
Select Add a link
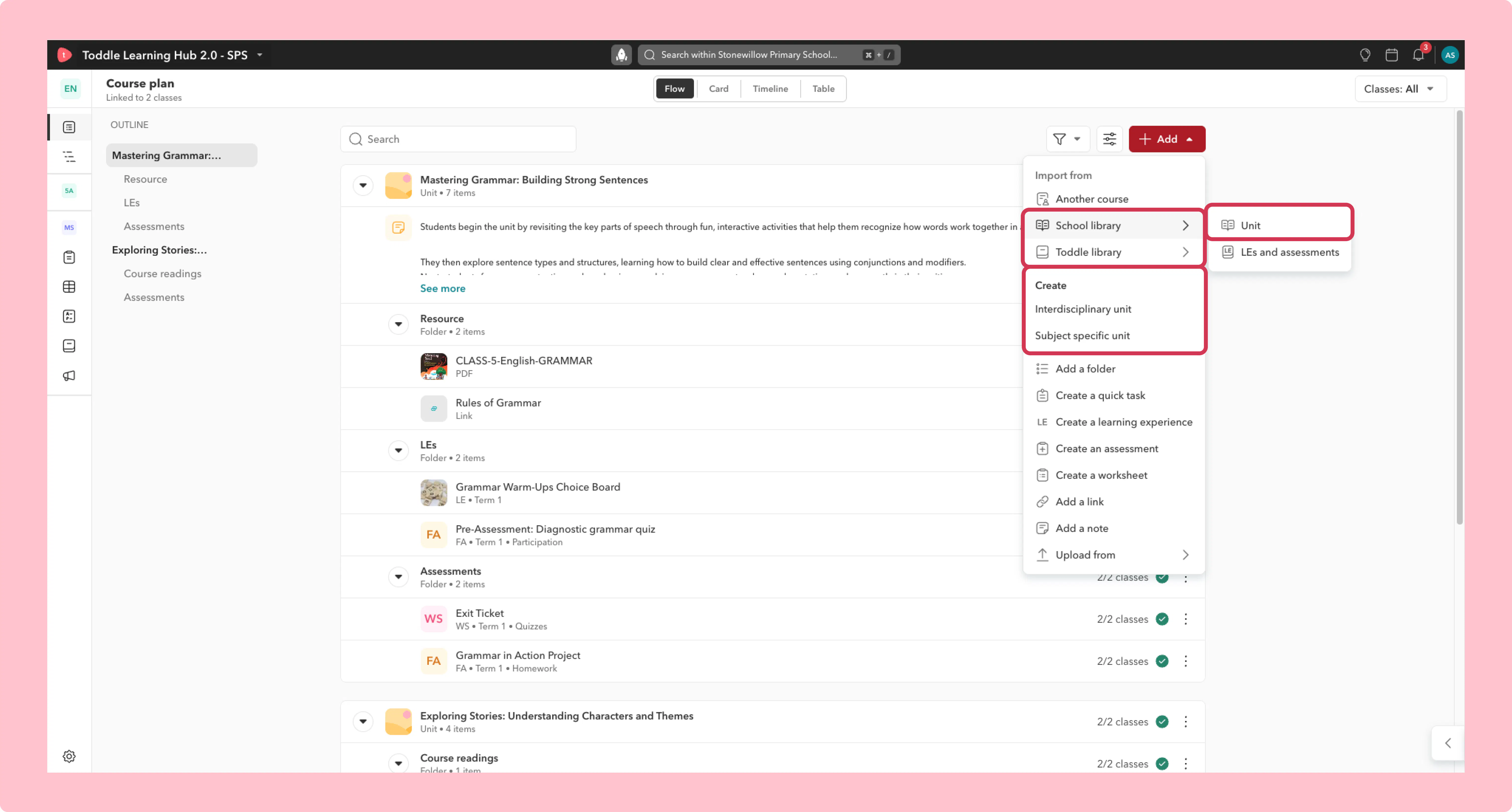coord(1114,502)
